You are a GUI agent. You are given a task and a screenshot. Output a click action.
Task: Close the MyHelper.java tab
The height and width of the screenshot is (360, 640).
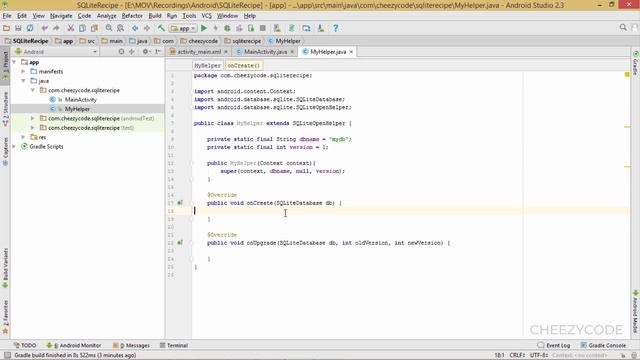pos(351,52)
